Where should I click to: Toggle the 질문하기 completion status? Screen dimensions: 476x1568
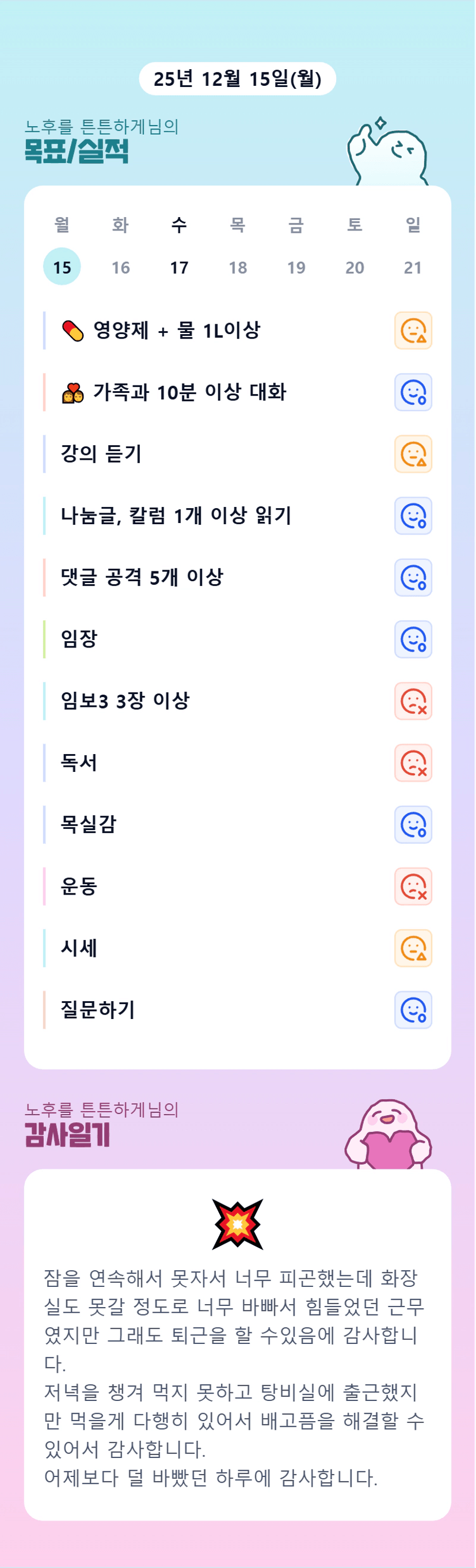point(413,1010)
